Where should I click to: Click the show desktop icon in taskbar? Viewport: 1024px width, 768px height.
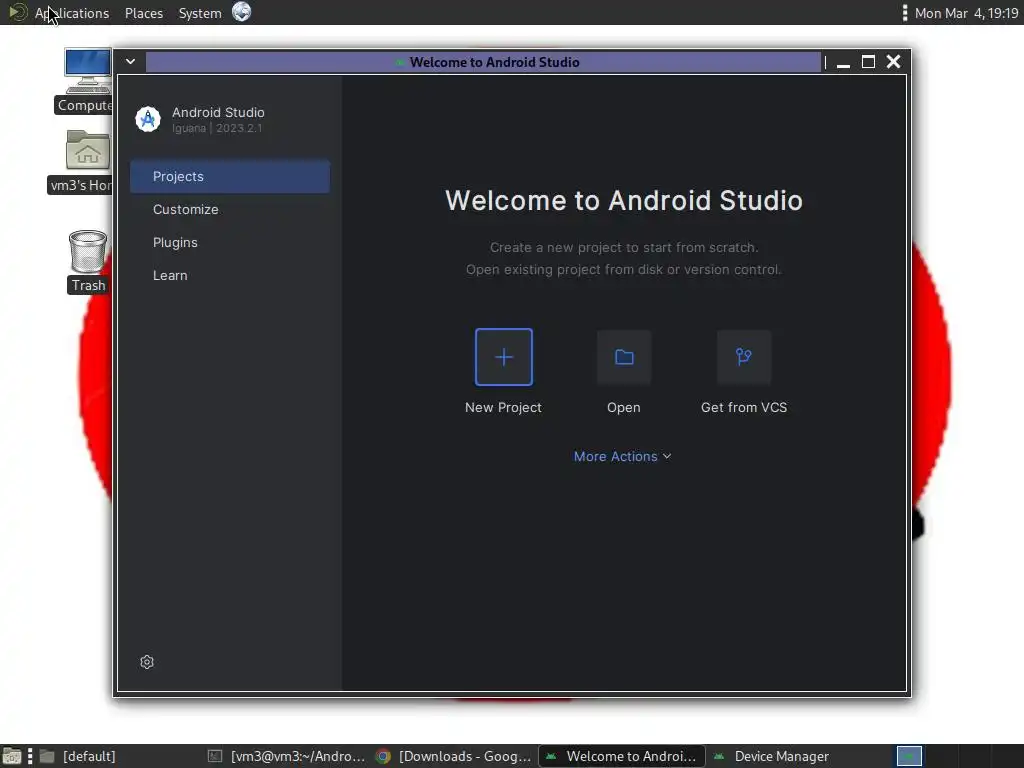(12, 756)
